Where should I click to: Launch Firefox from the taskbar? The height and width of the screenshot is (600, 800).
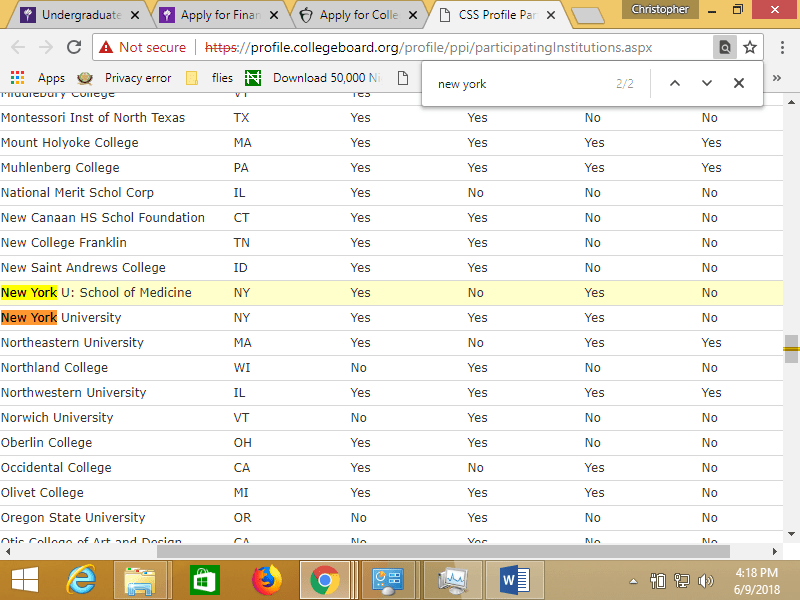tap(267, 580)
